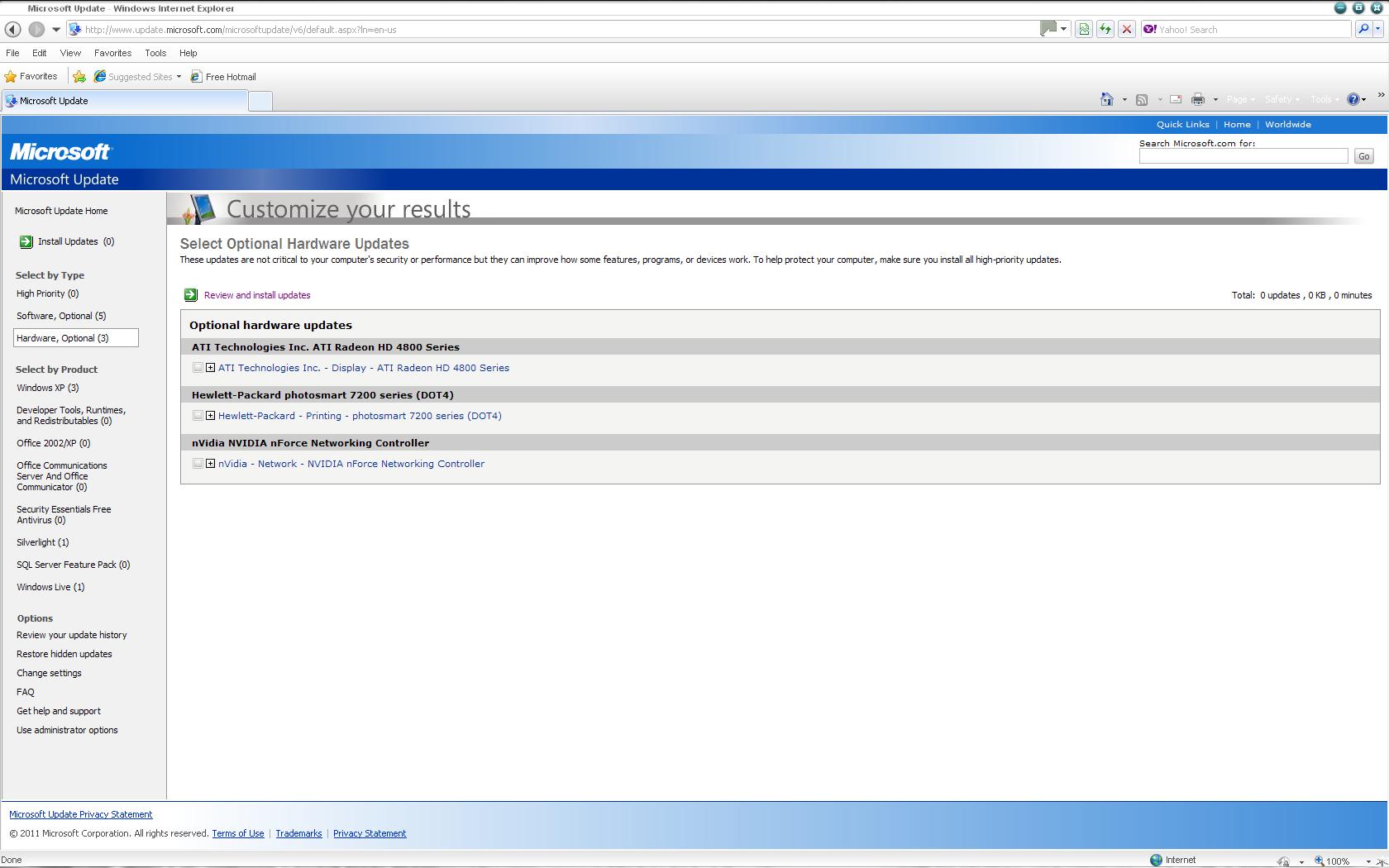Check the nVidia nForce Networking checkbox
The width and height of the screenshot is (1389, 868).
coord(198,464)
